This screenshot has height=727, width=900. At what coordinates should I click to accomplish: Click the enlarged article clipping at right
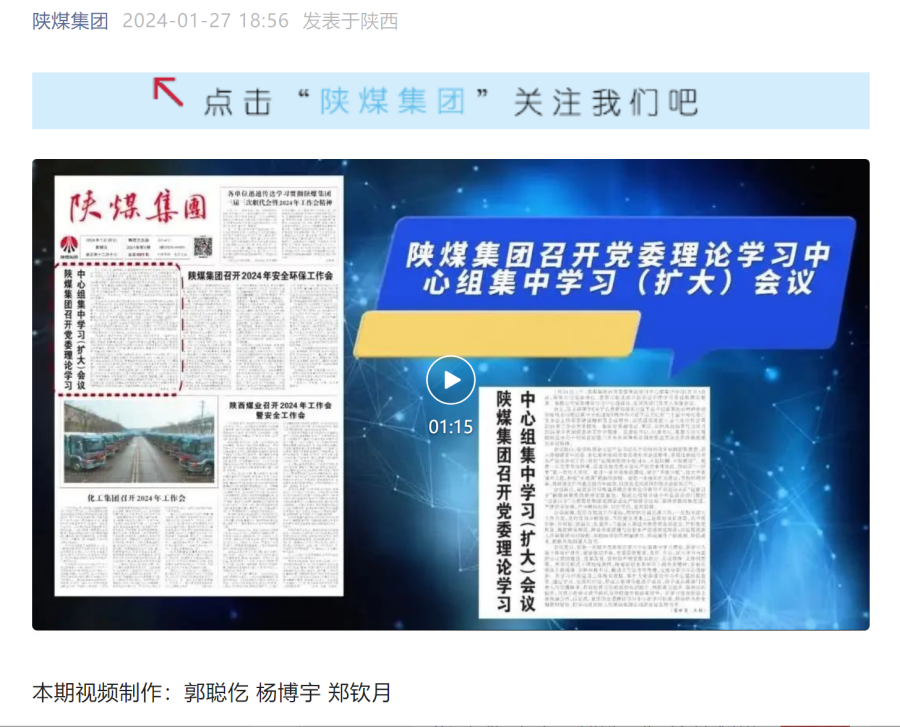click(x=595, y=500)
